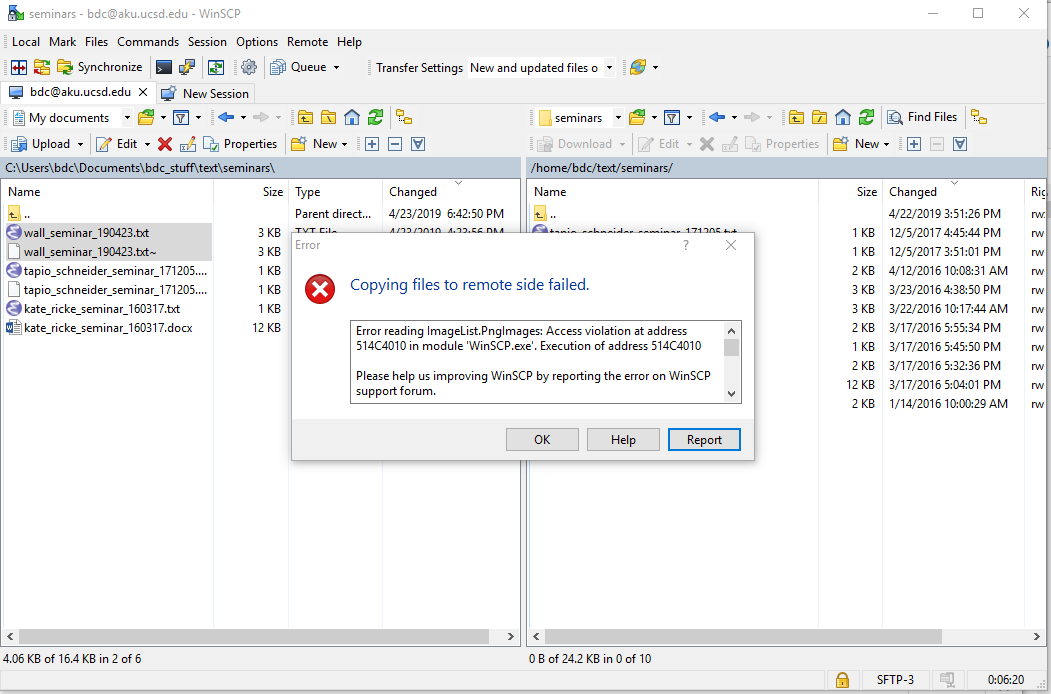Toggle the local panel directory tree
1051x694 pixels.
click(x=403, y=117)
